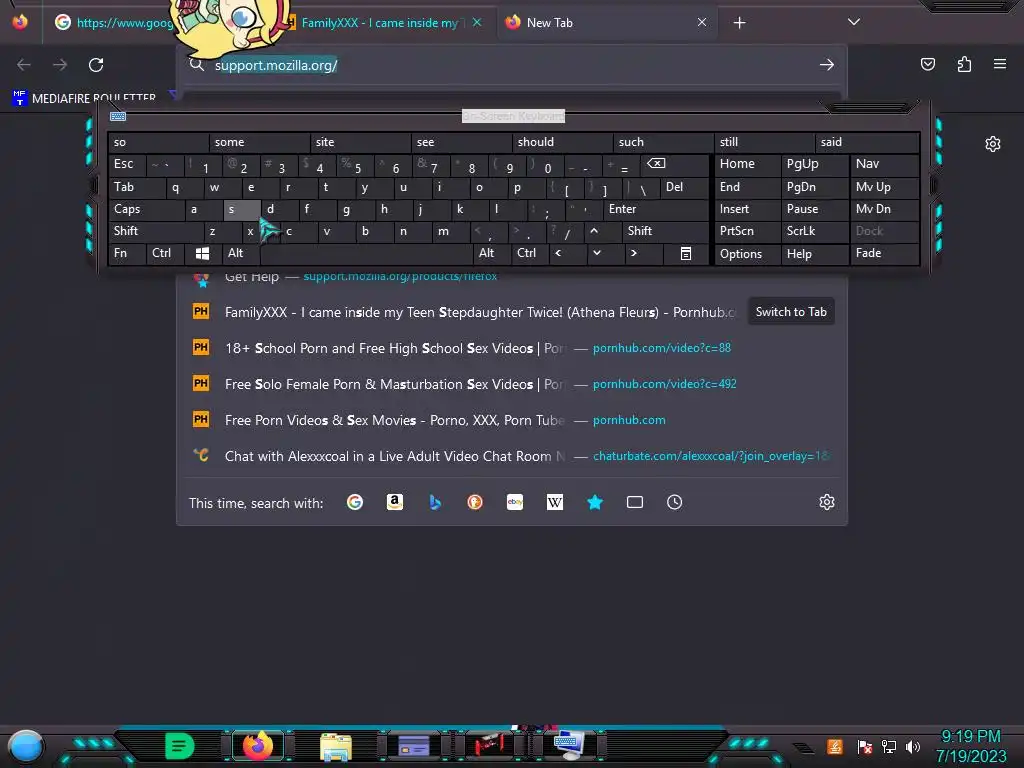Open new tab page settings gear
Viewport: 1024px width, 768px height.
tap(993, 144)
